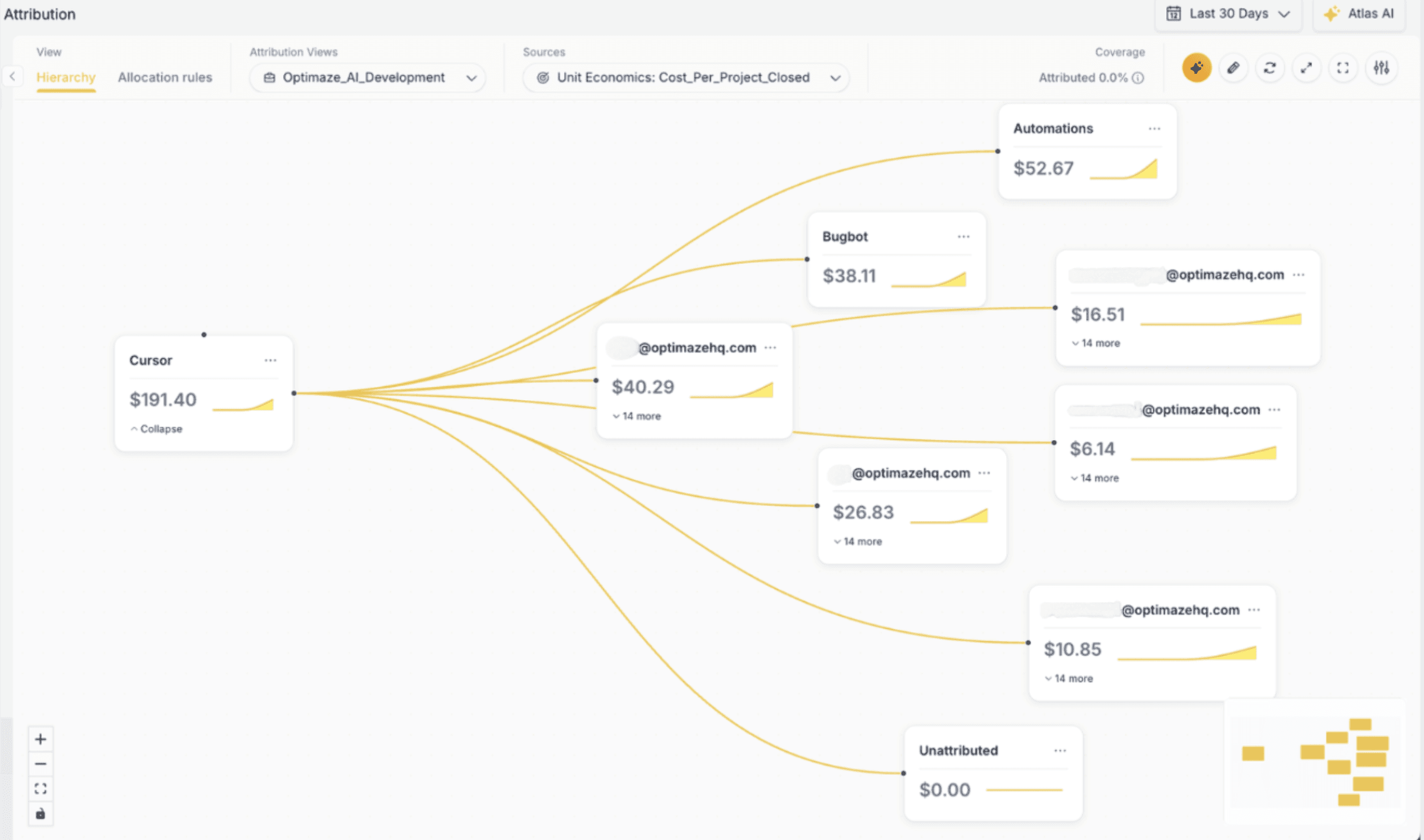Viewport: 1424px width, 840px height.
Task: Open options menu on the $26.83 card
Action: coord(984,473)
